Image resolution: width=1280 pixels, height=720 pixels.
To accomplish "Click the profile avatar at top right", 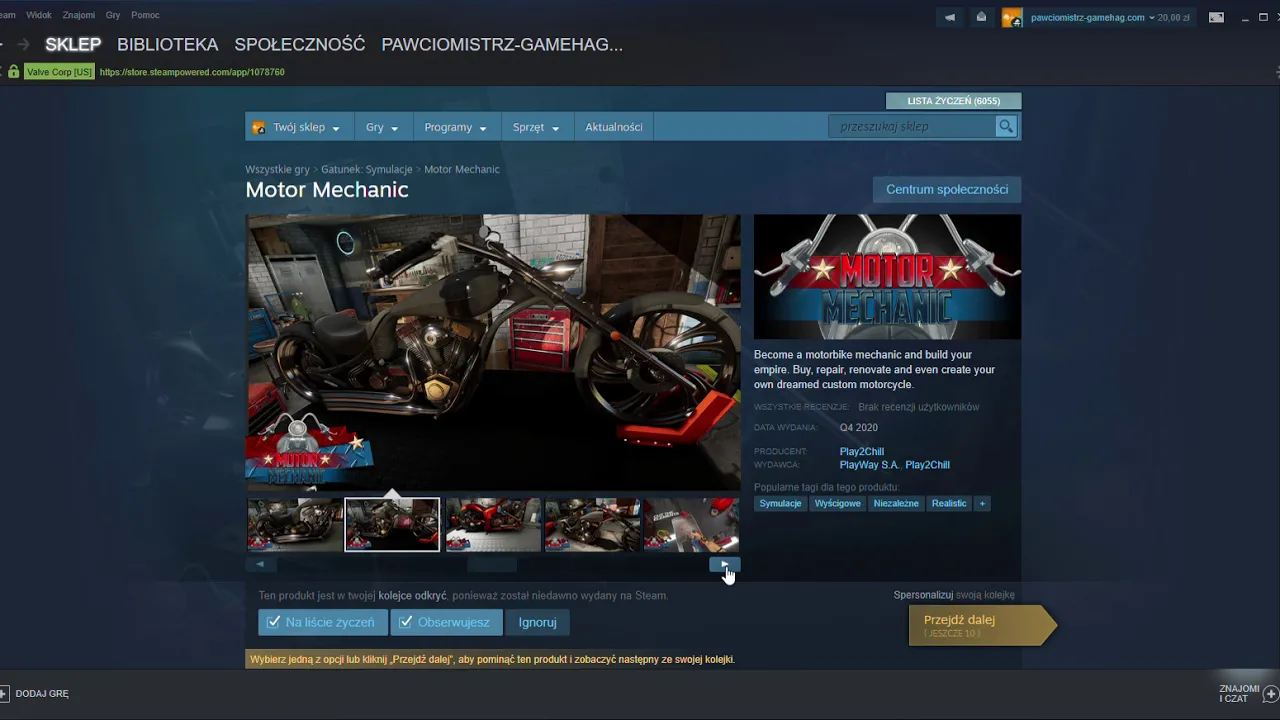I will coord(1012,17).
